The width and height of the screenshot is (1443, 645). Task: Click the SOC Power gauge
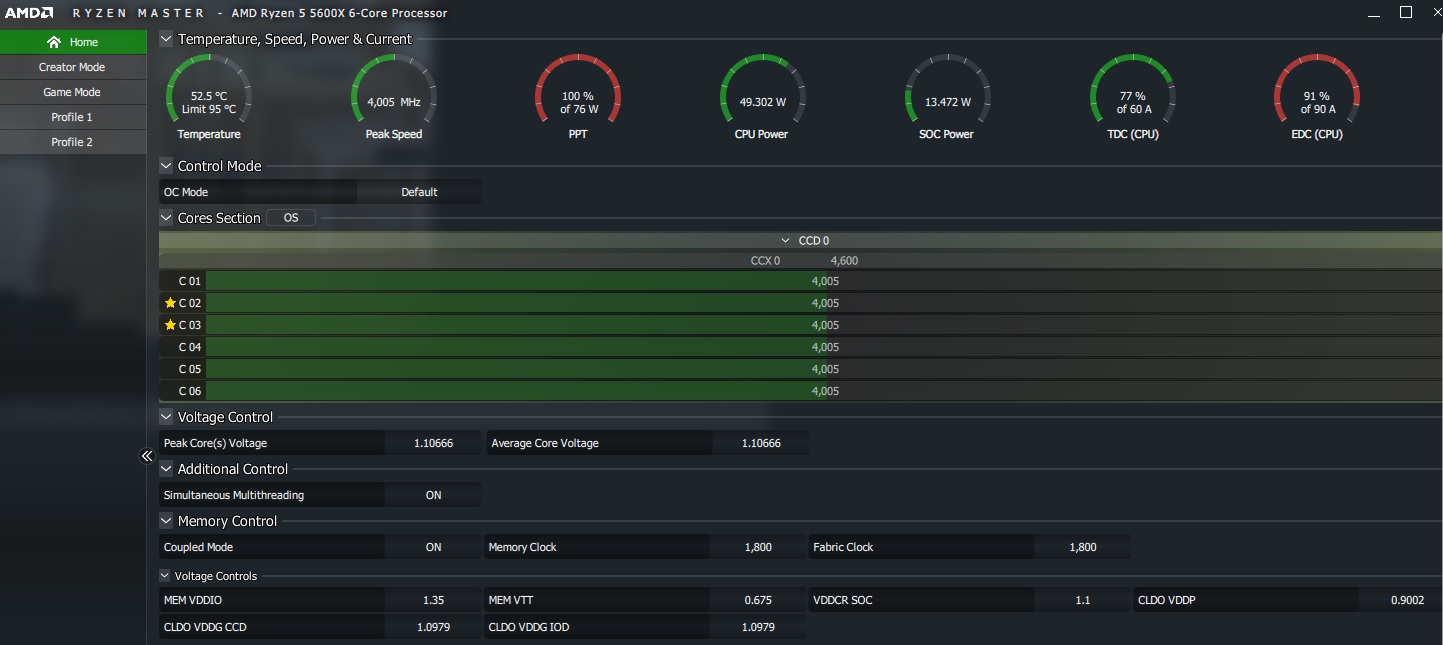(946, 97)
